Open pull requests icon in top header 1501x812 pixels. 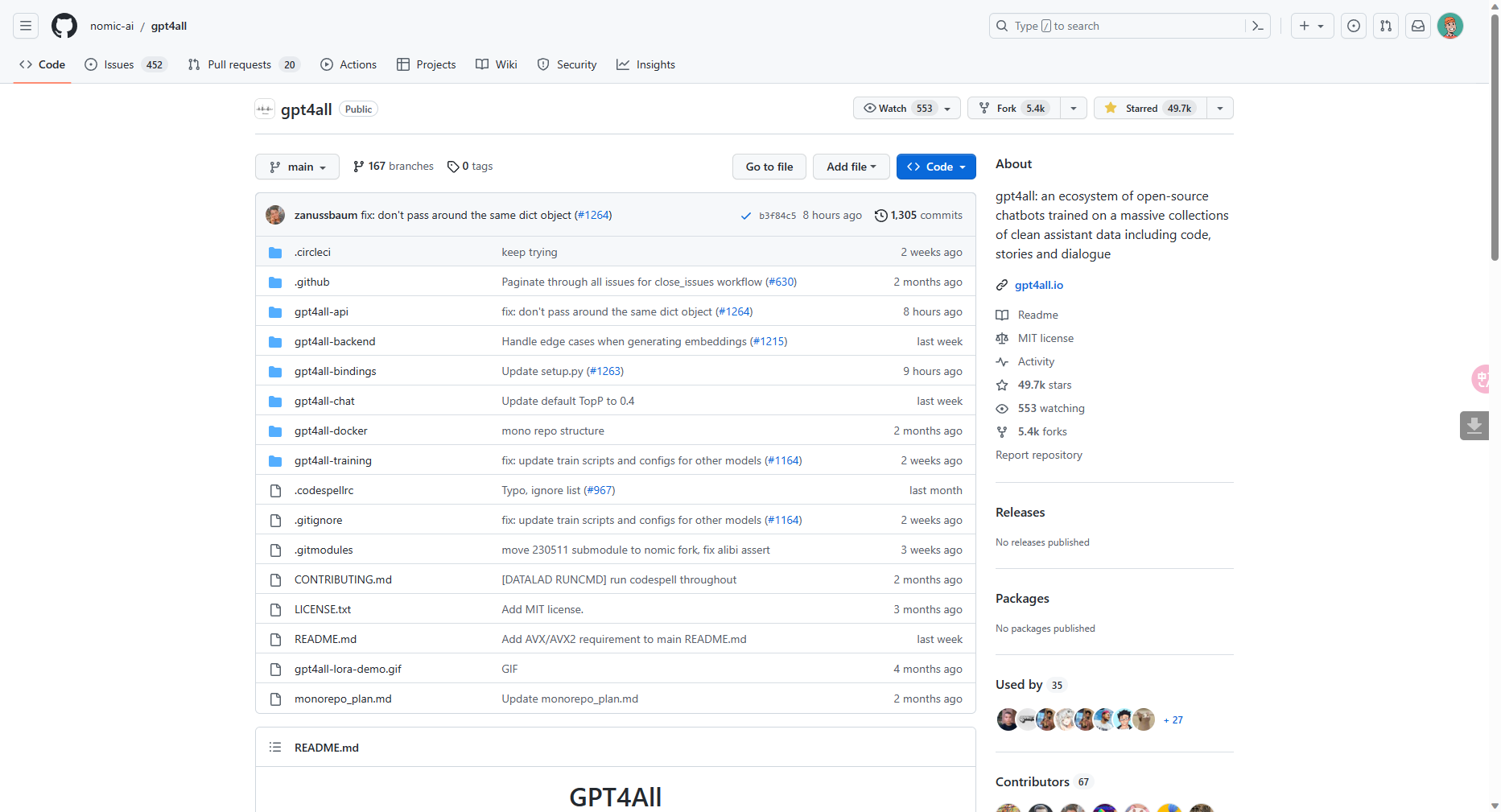(1386, 26)
